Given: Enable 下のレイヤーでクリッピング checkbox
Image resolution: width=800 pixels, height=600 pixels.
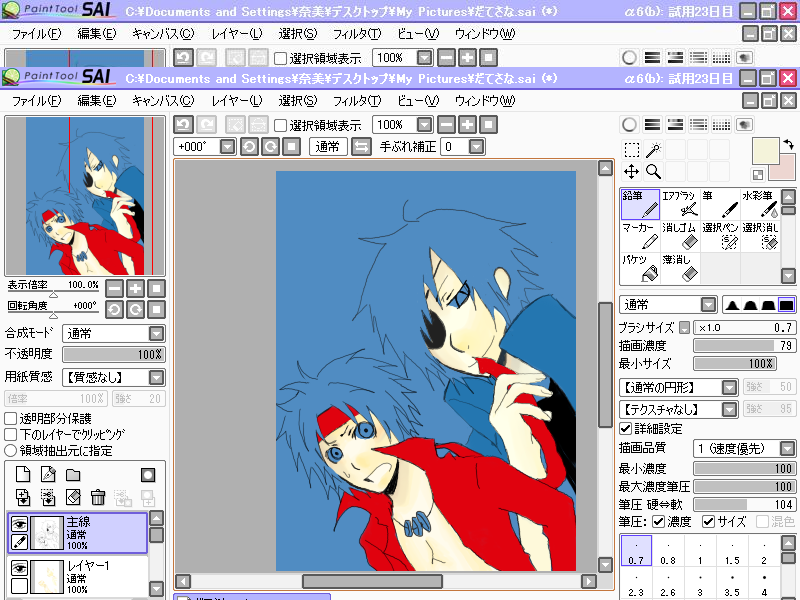Looking at the screenshot, I should click(11, 435).
